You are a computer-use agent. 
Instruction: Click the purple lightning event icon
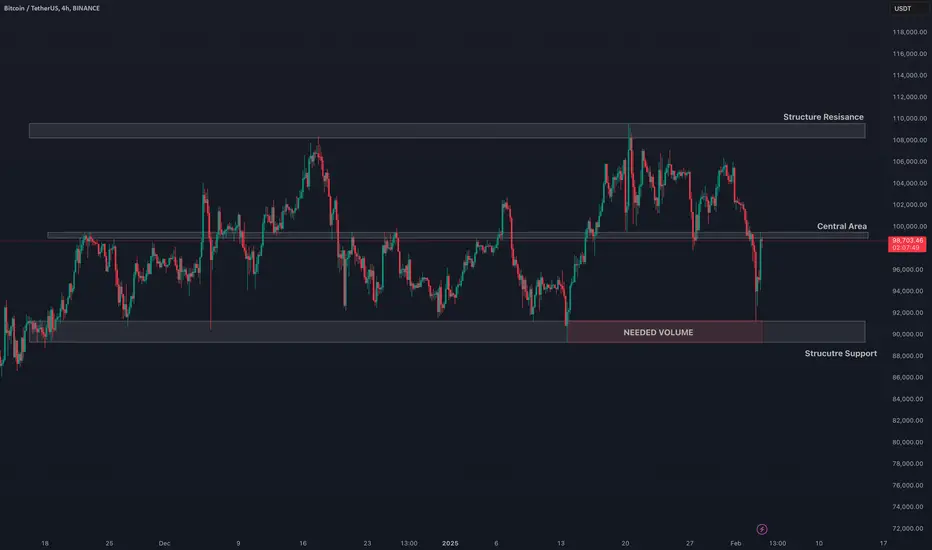click(761, 529)
